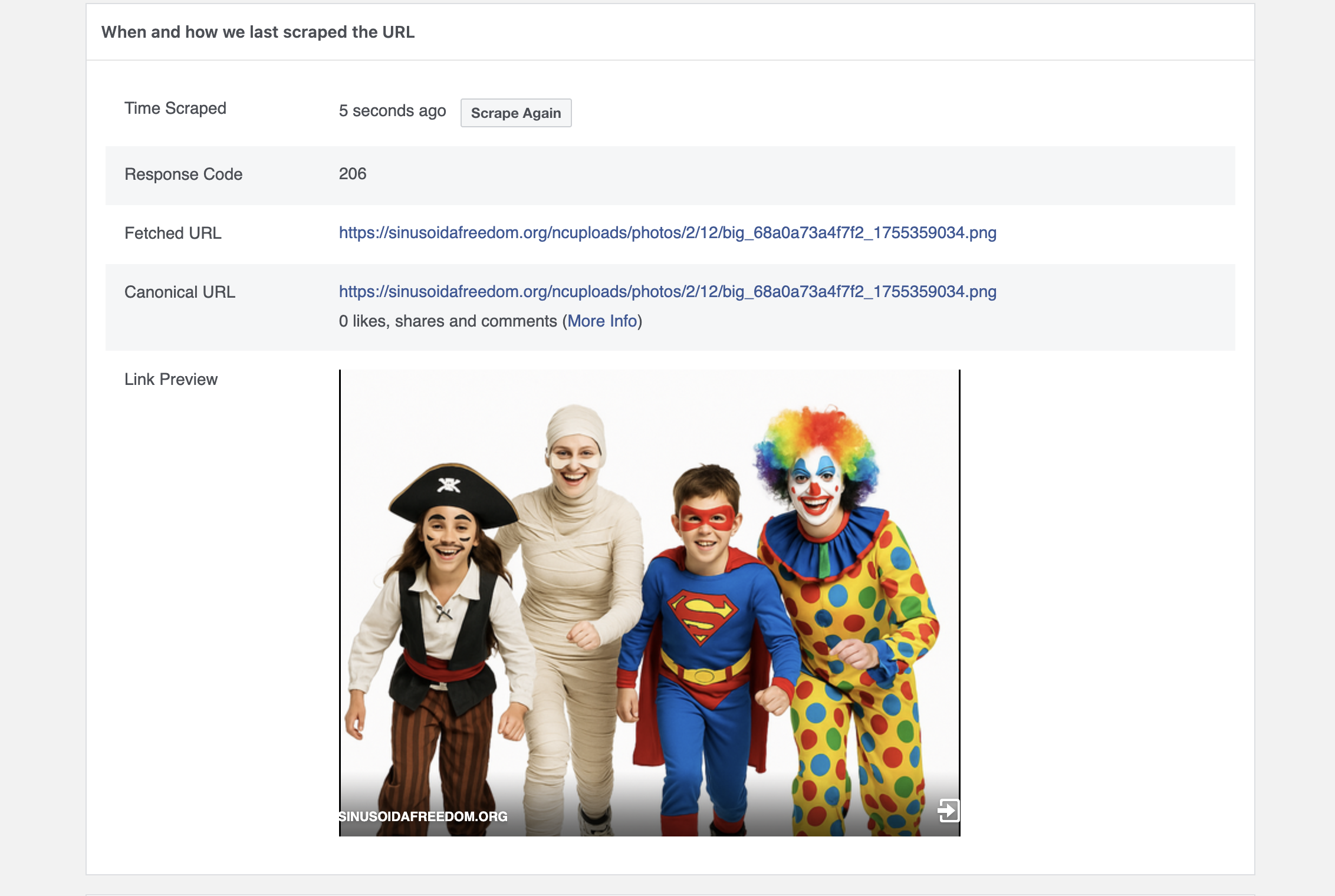Click the 'When and how we last scraped' heading
The width and height of the screenshot is (1335, 896).
258,32
